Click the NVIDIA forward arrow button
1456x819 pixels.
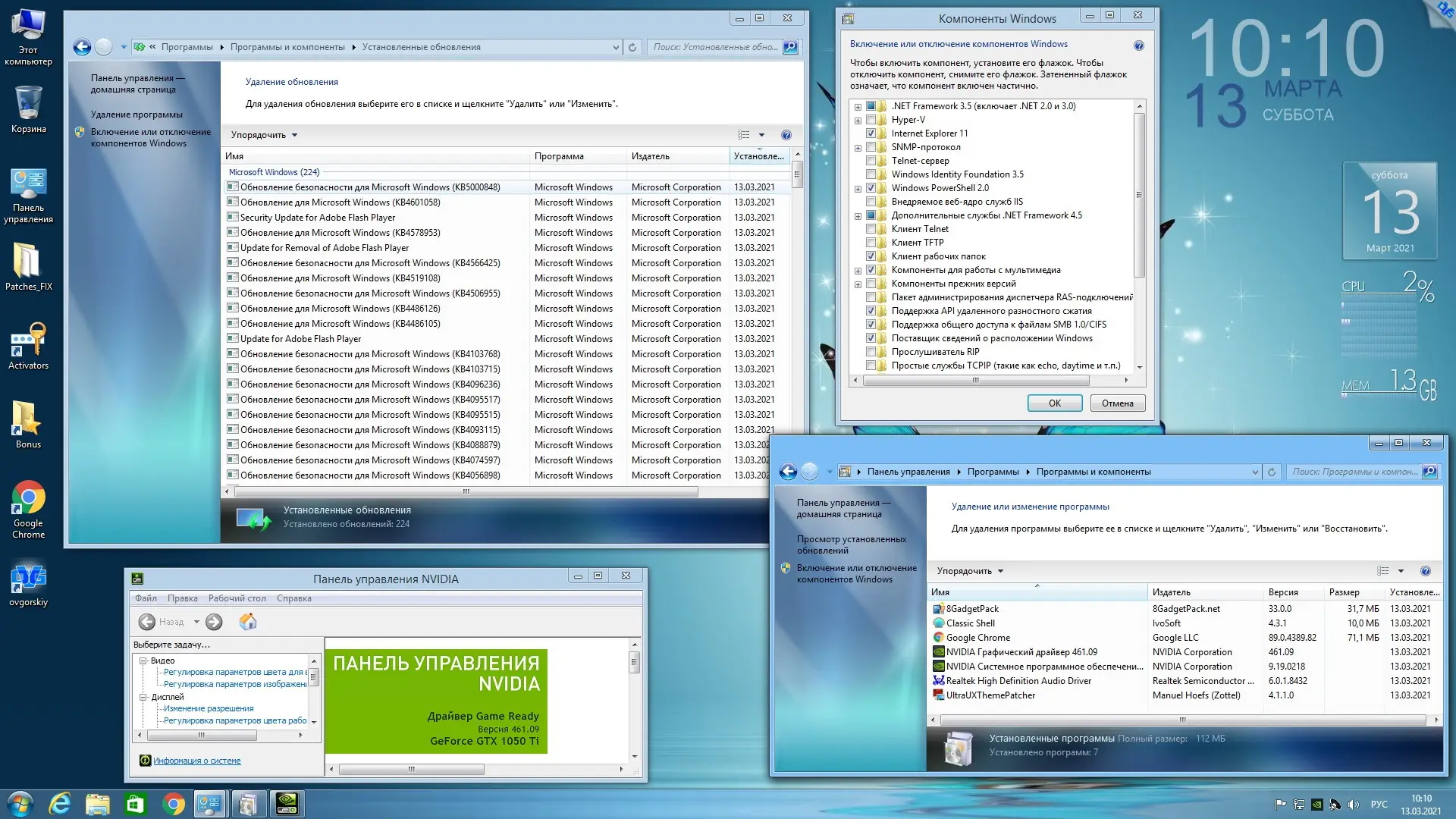point(214,622)
